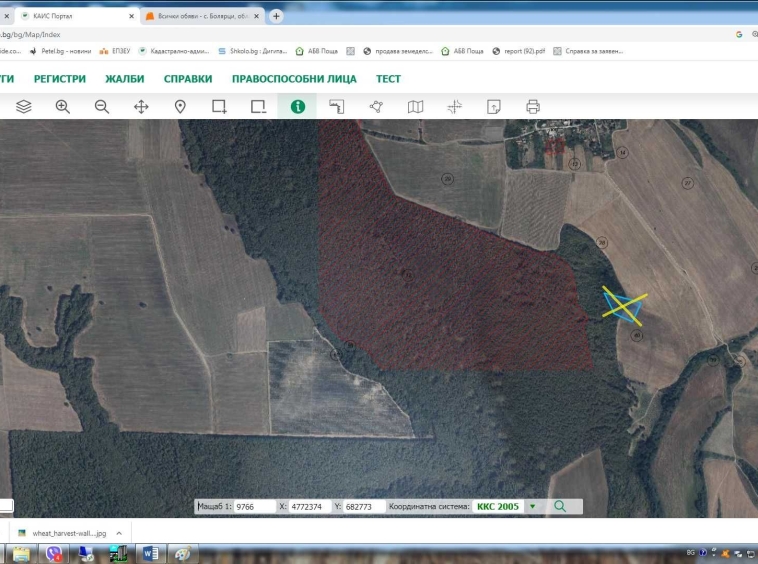Open the map layers panel
Screen dimensions: 758x564
[24, 107]
